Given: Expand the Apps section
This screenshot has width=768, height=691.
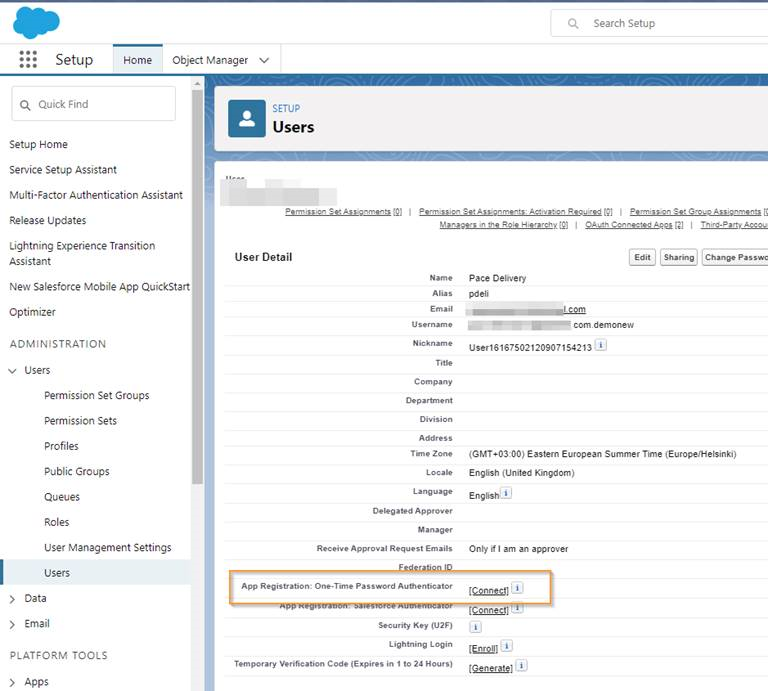Looking at the screenshot, I should [x=12, y=682].
